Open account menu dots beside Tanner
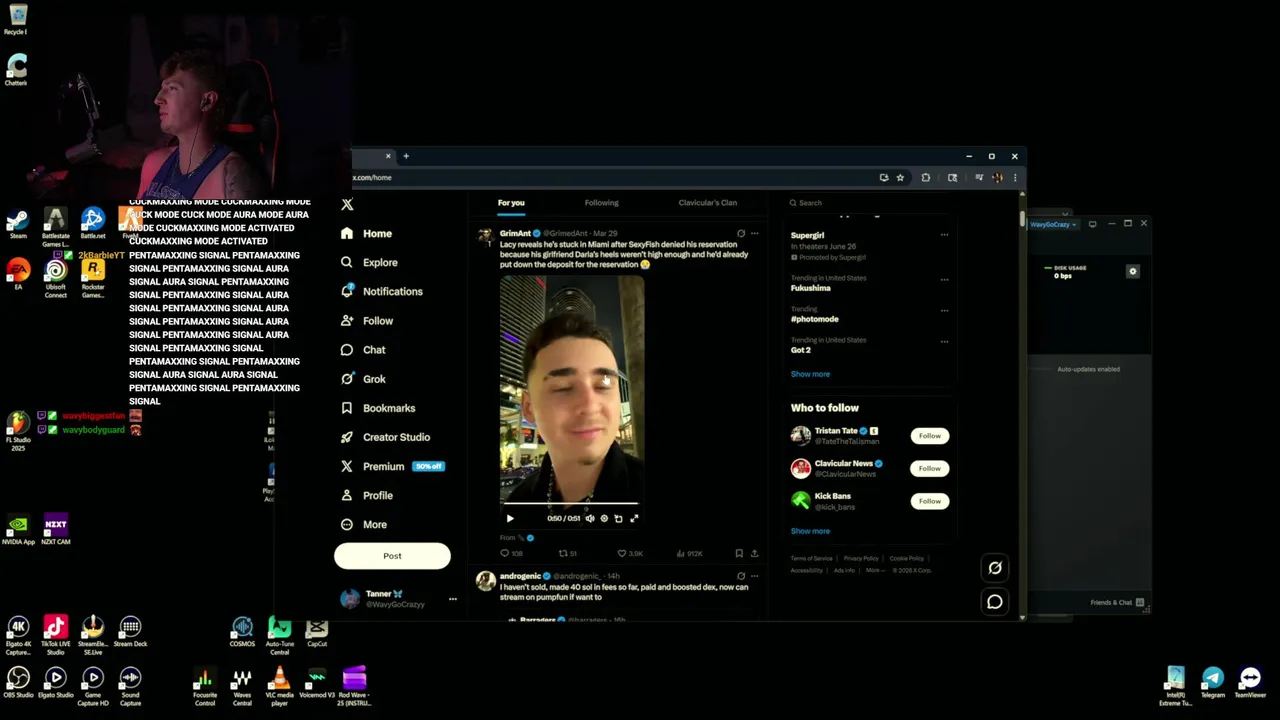The width and height of the screenshot is (1280, 720). pyautogui.click(x=452, y=599)
